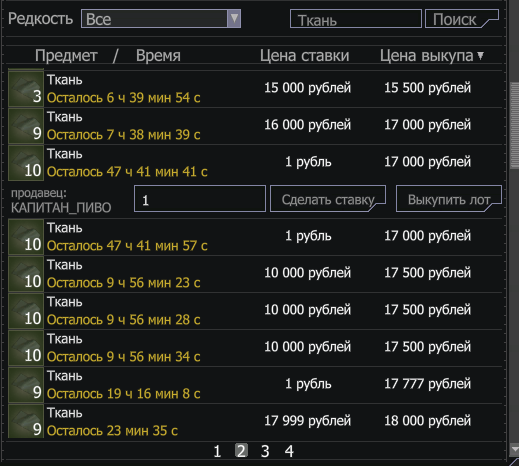Click the Поиск search button
The image size is (519, 466).
point(462,19)
